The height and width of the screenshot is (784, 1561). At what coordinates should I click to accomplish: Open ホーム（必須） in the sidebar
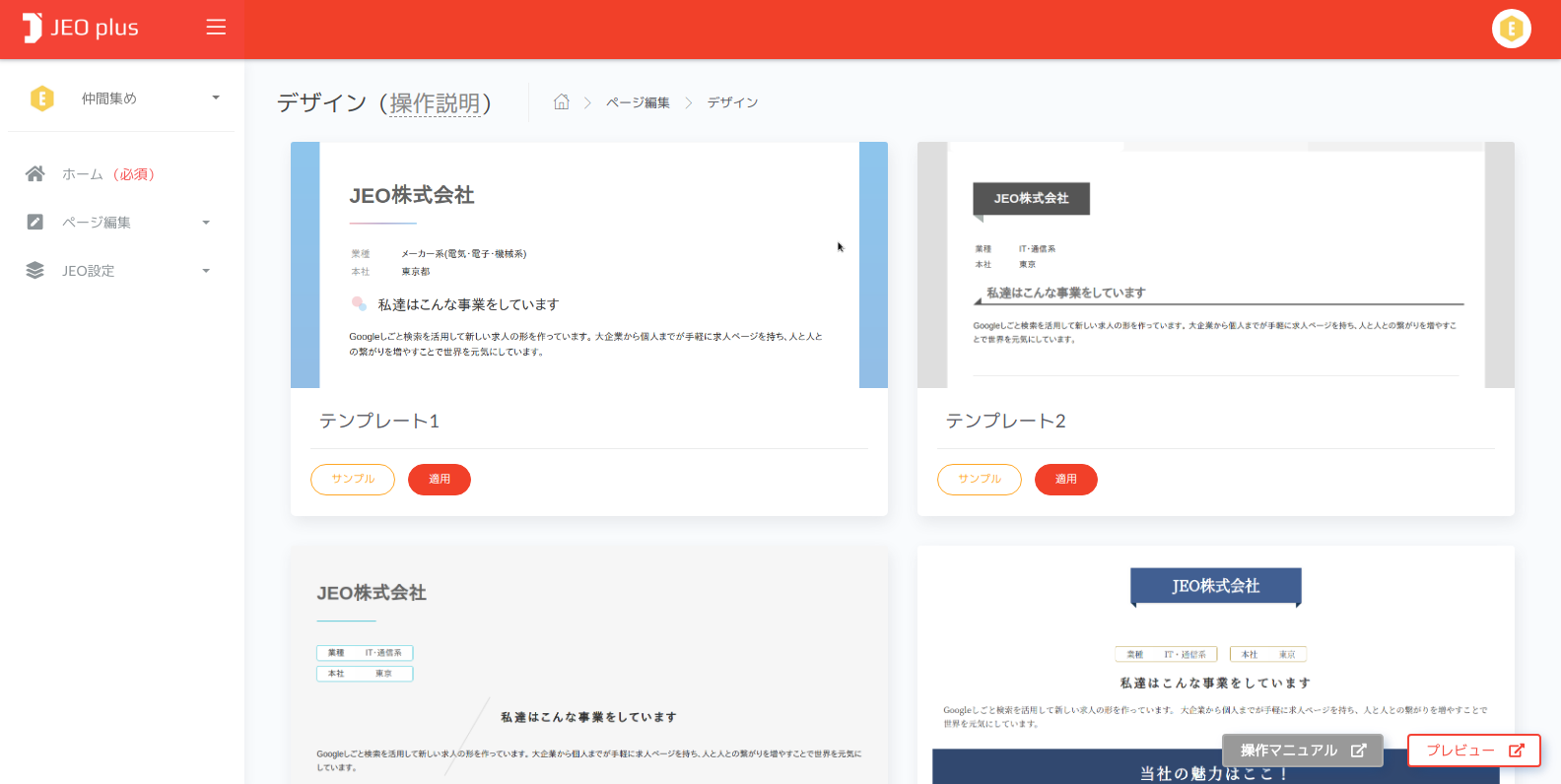[x=108, y=174]
